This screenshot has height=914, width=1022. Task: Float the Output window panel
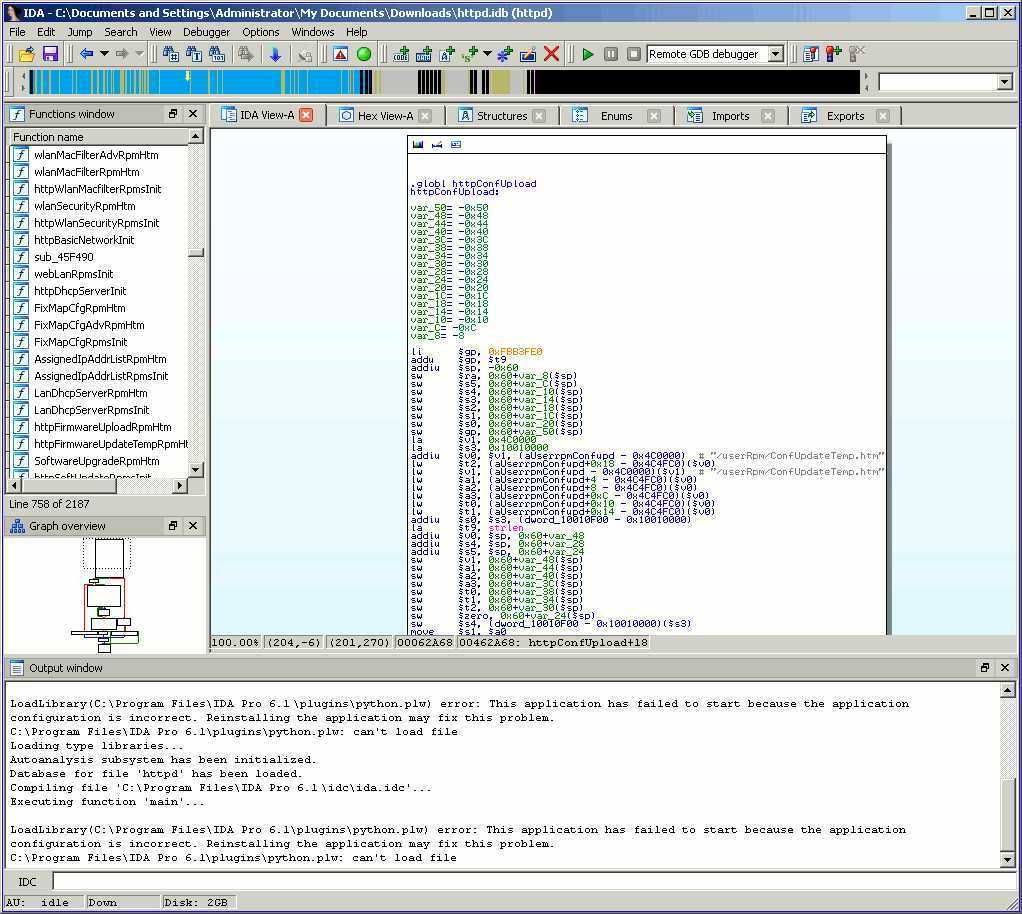coord(984,668)
